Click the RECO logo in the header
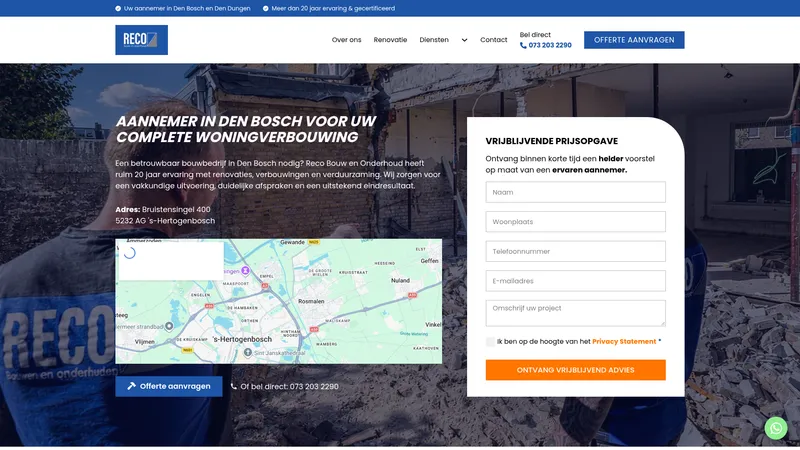The height and width of the screenshot is (450, 800). coord(141,40)
